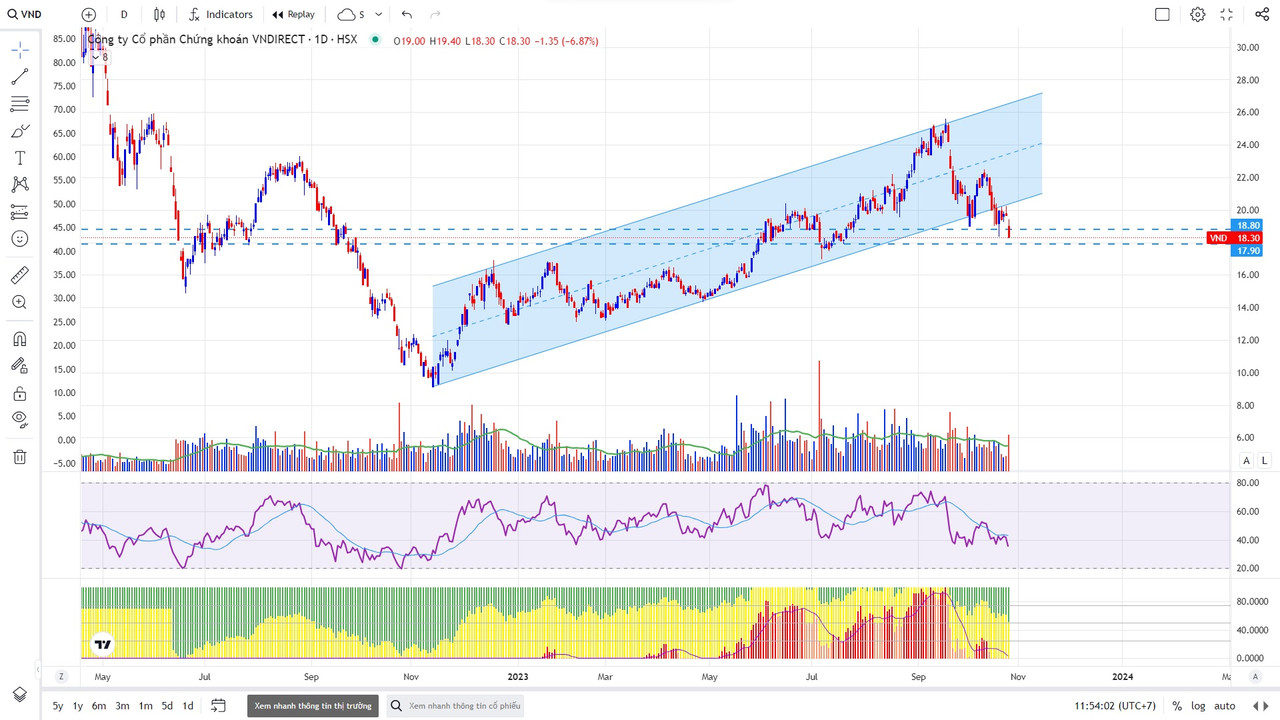
Task: Toggle auto scale
Action: [x=1225, y=706]
